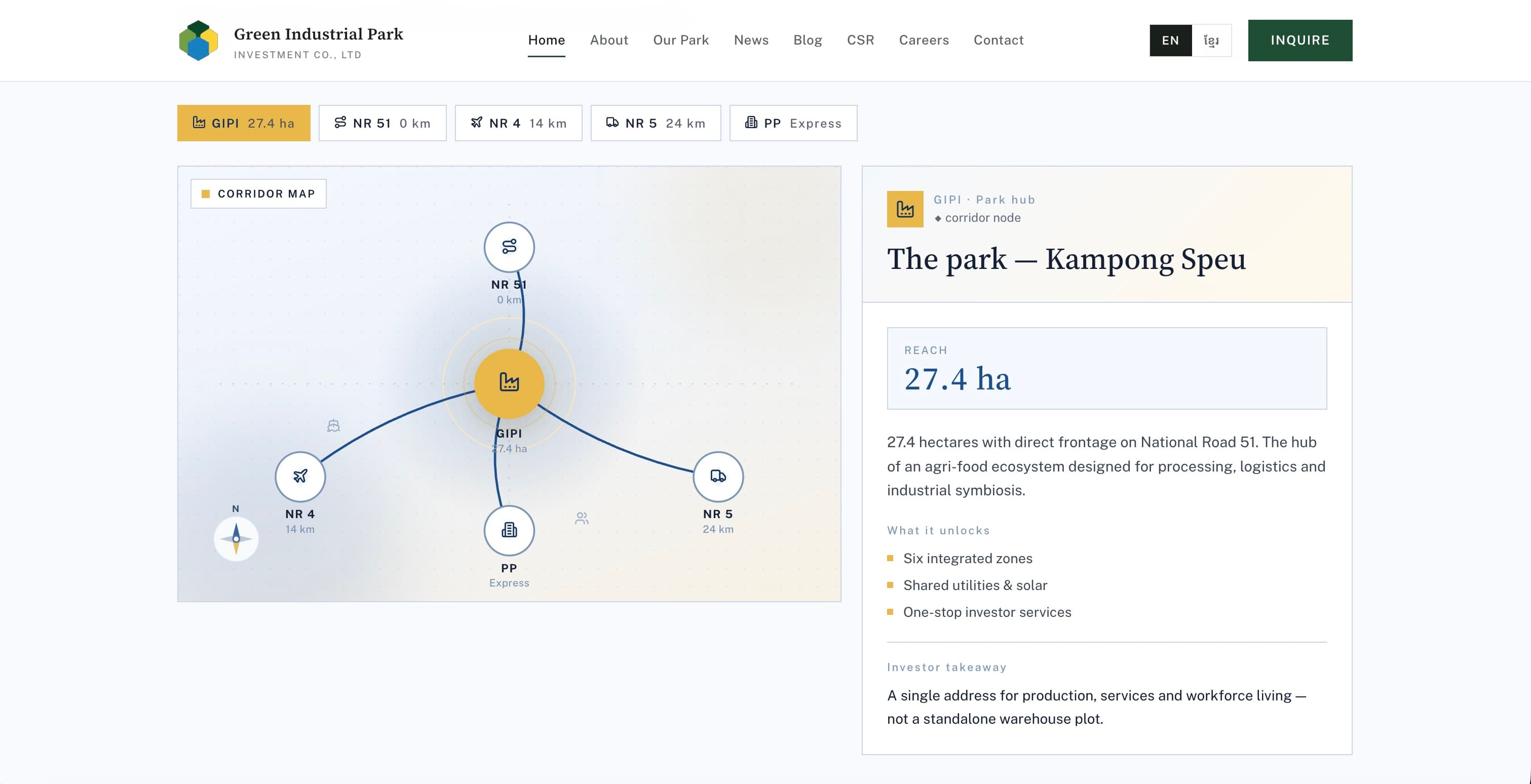Click the Green Industrial Park hexagon logo
This screenshot has width=1531, height=784.
click(x=199, y=41)
